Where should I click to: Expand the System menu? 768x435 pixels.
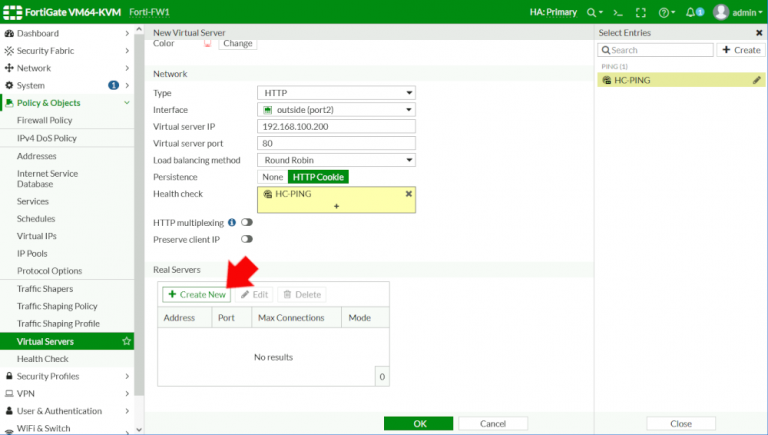tap(67, 85)
